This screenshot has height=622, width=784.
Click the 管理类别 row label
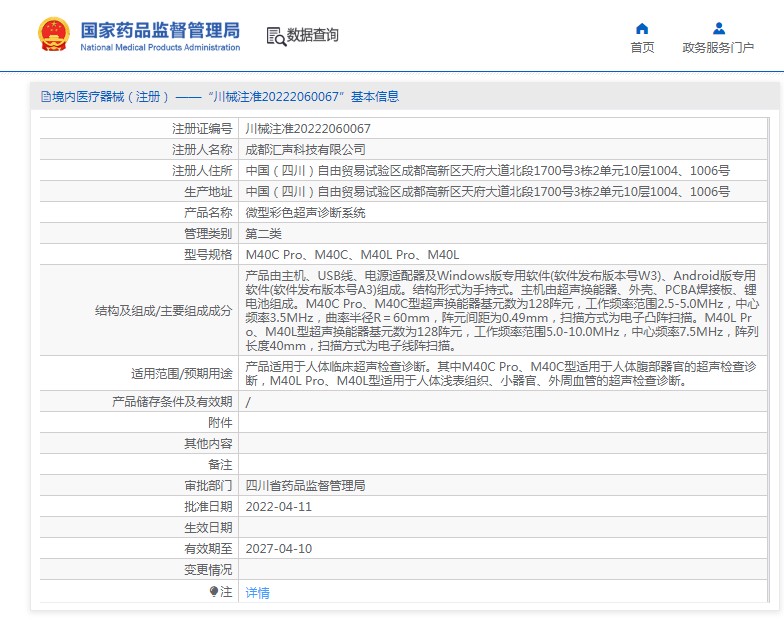tap(208, 234)
